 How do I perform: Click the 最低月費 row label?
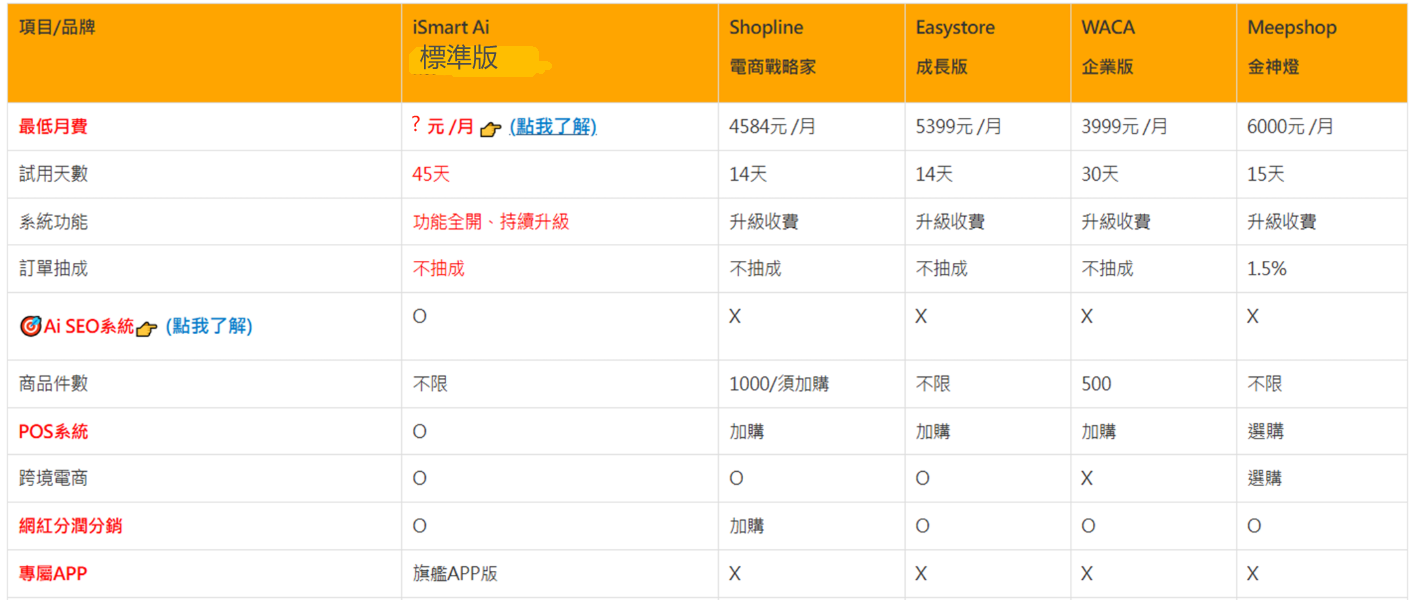coord(53,127)
